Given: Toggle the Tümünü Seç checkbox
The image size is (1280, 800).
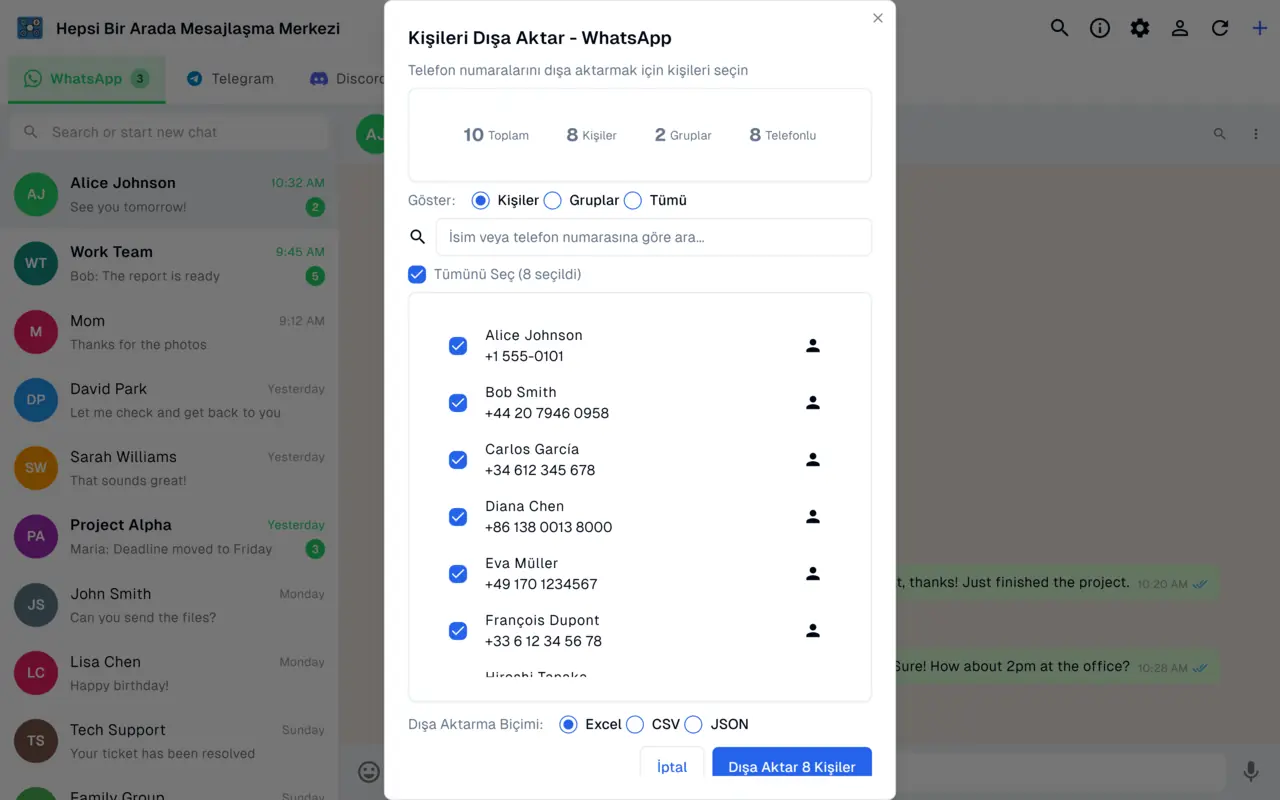Looking at the screenshot, I should click(x=417, y=274).
